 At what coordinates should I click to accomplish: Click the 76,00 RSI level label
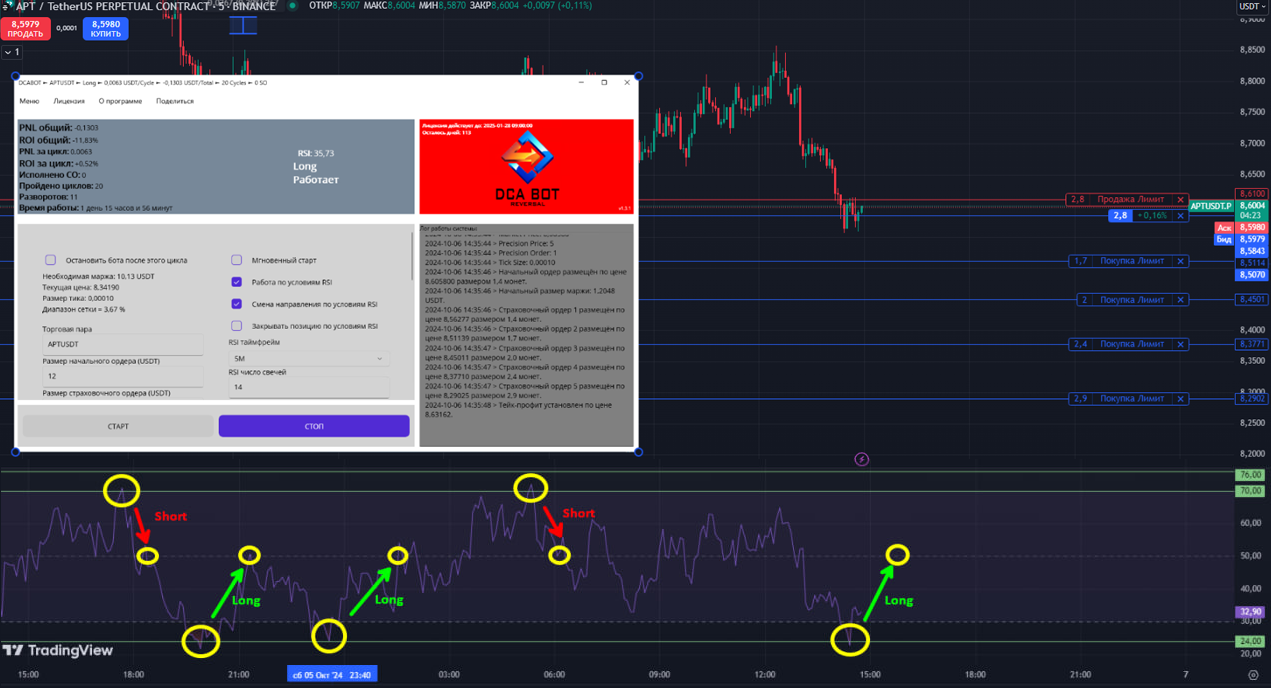tap(1251, 476)
